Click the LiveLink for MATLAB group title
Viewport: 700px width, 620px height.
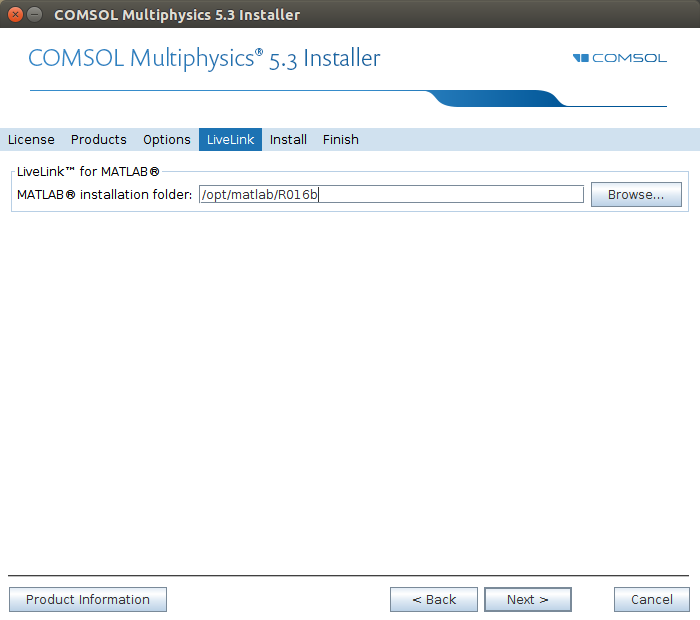(88, 172)
